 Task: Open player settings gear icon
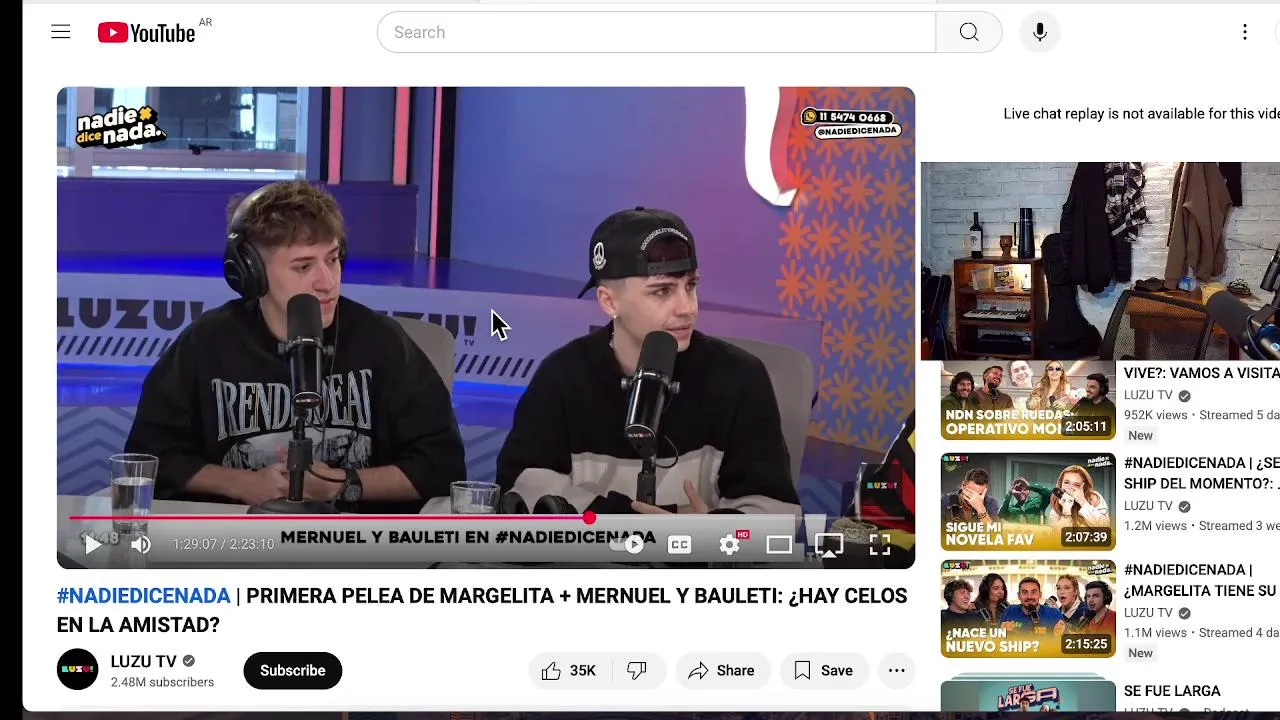coord(730,544)
